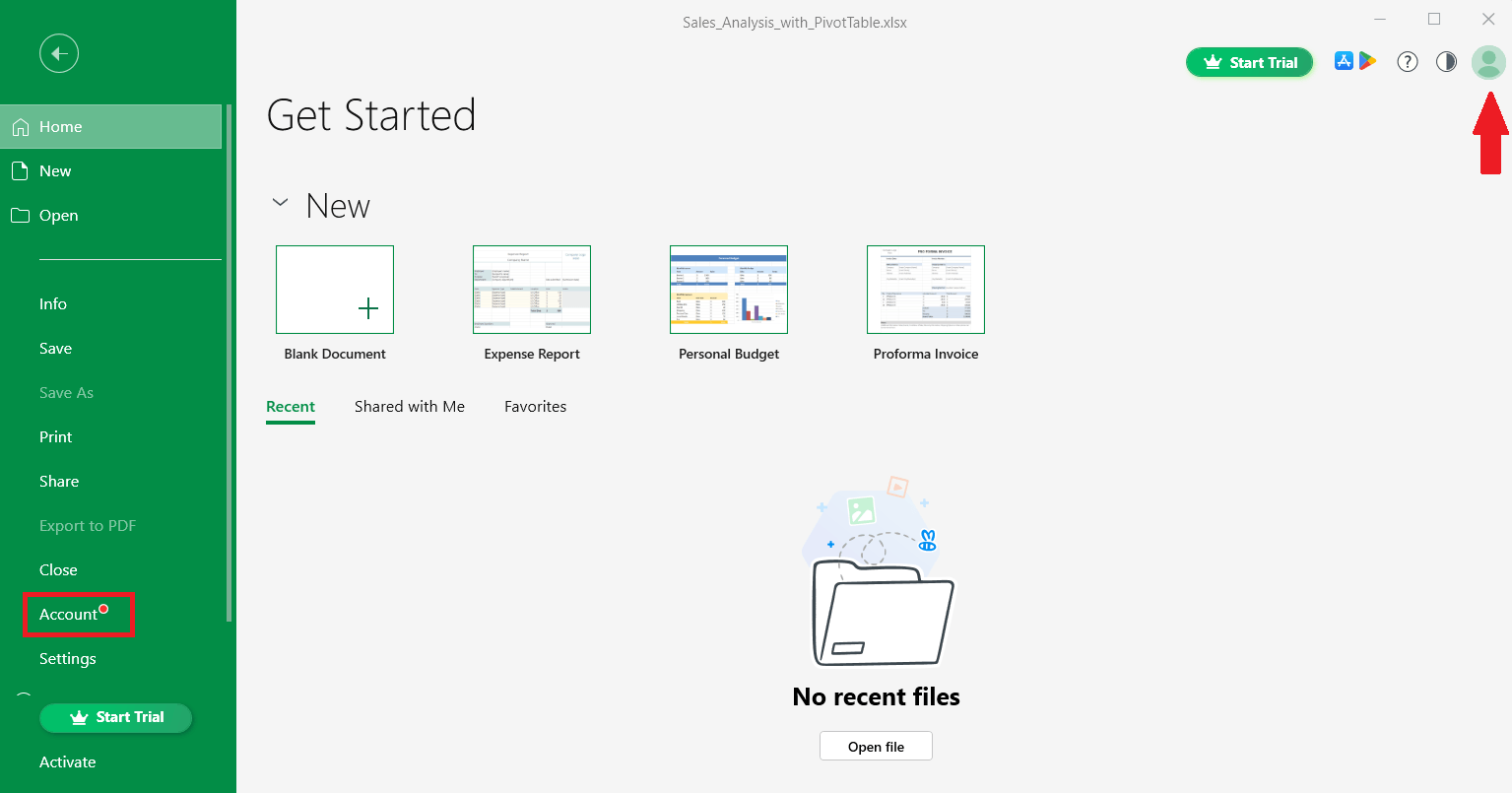1512x793 pixels.
Task: Collapse the New templates section chevron
Action: 281,203
